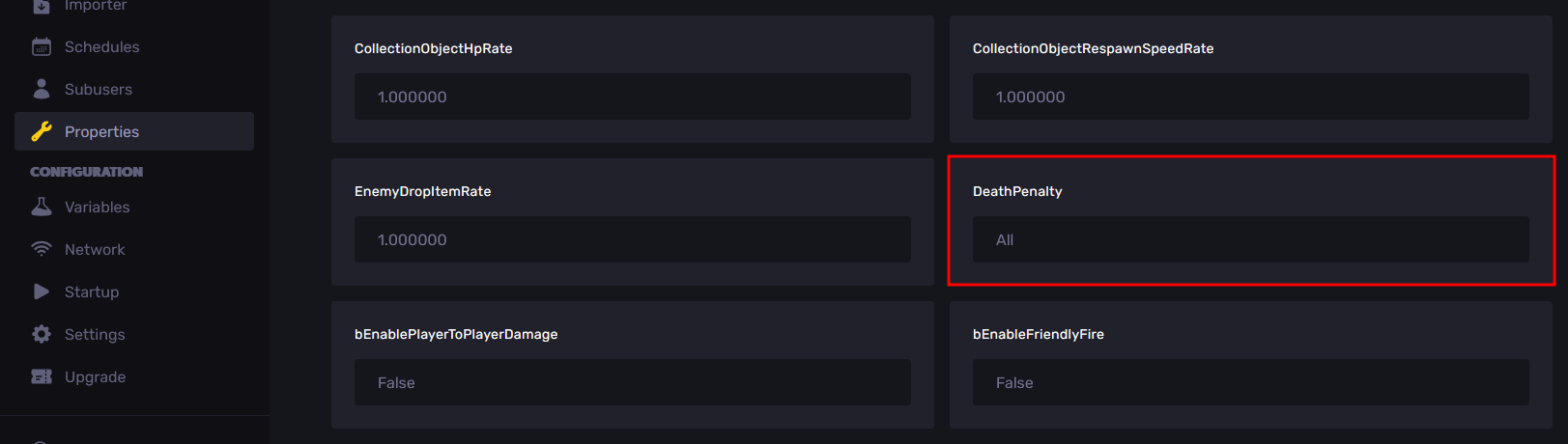Screen dimensions: 1568x444
Task: Edit the EnemyDropItemRate value field
Action: coord(632,239)
